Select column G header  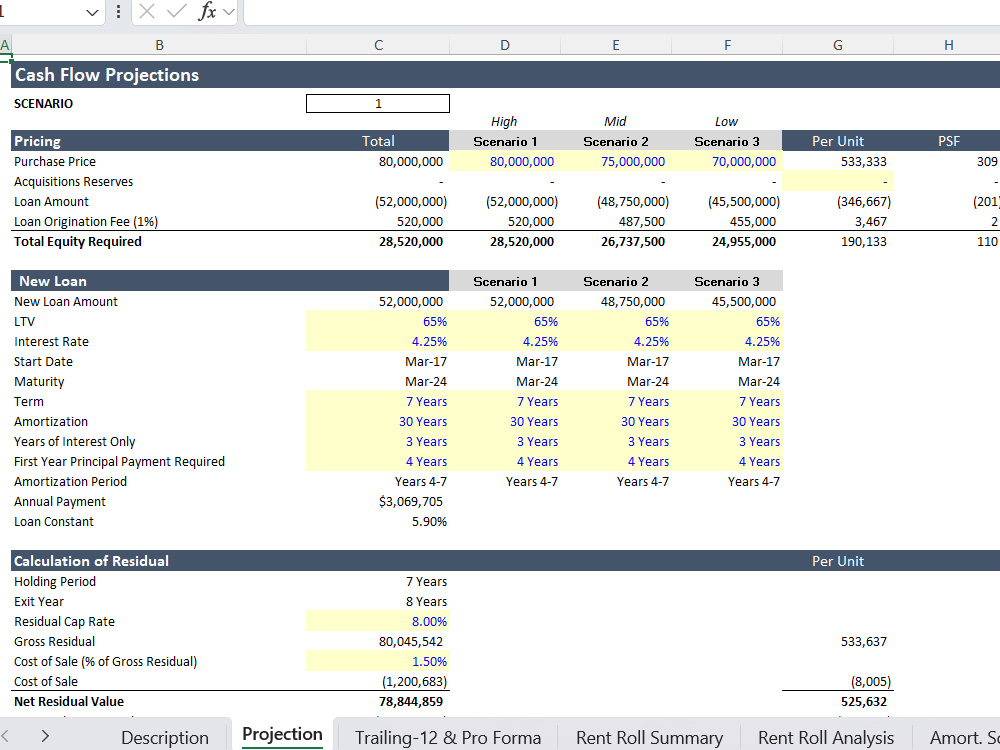click(837, 45)
